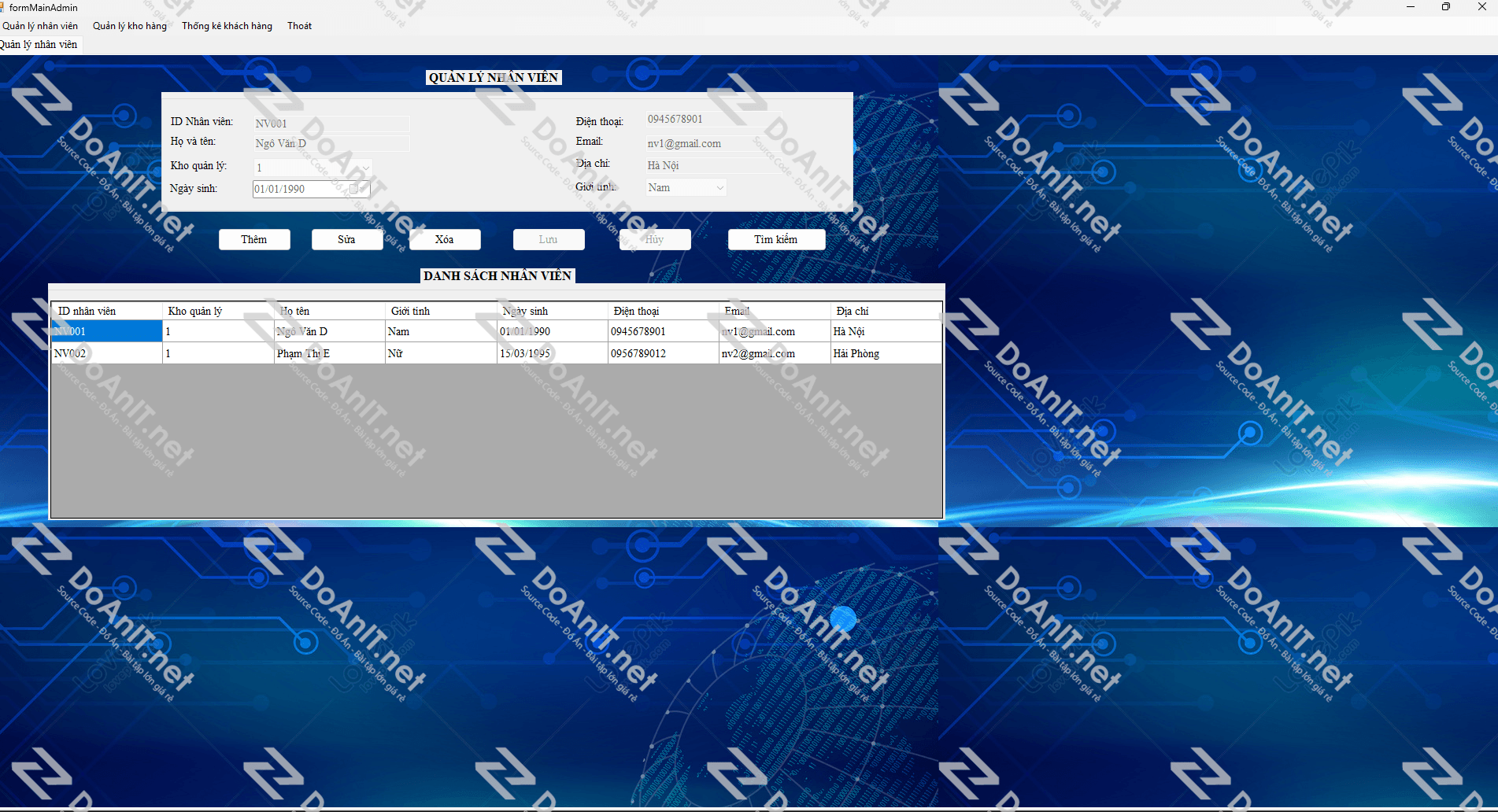The image size is (1498, 812).
Task: Restore the formMainAdmin window size
Action: (x=1446, y=7)
